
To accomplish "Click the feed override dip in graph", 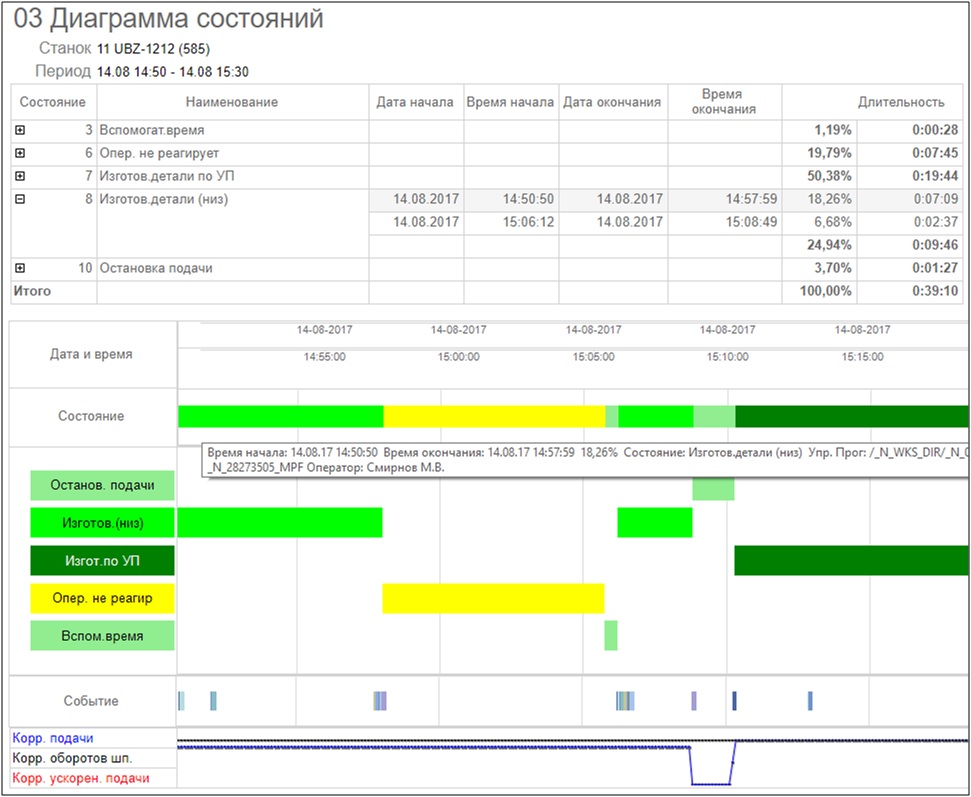I will [x=711, y=783].
